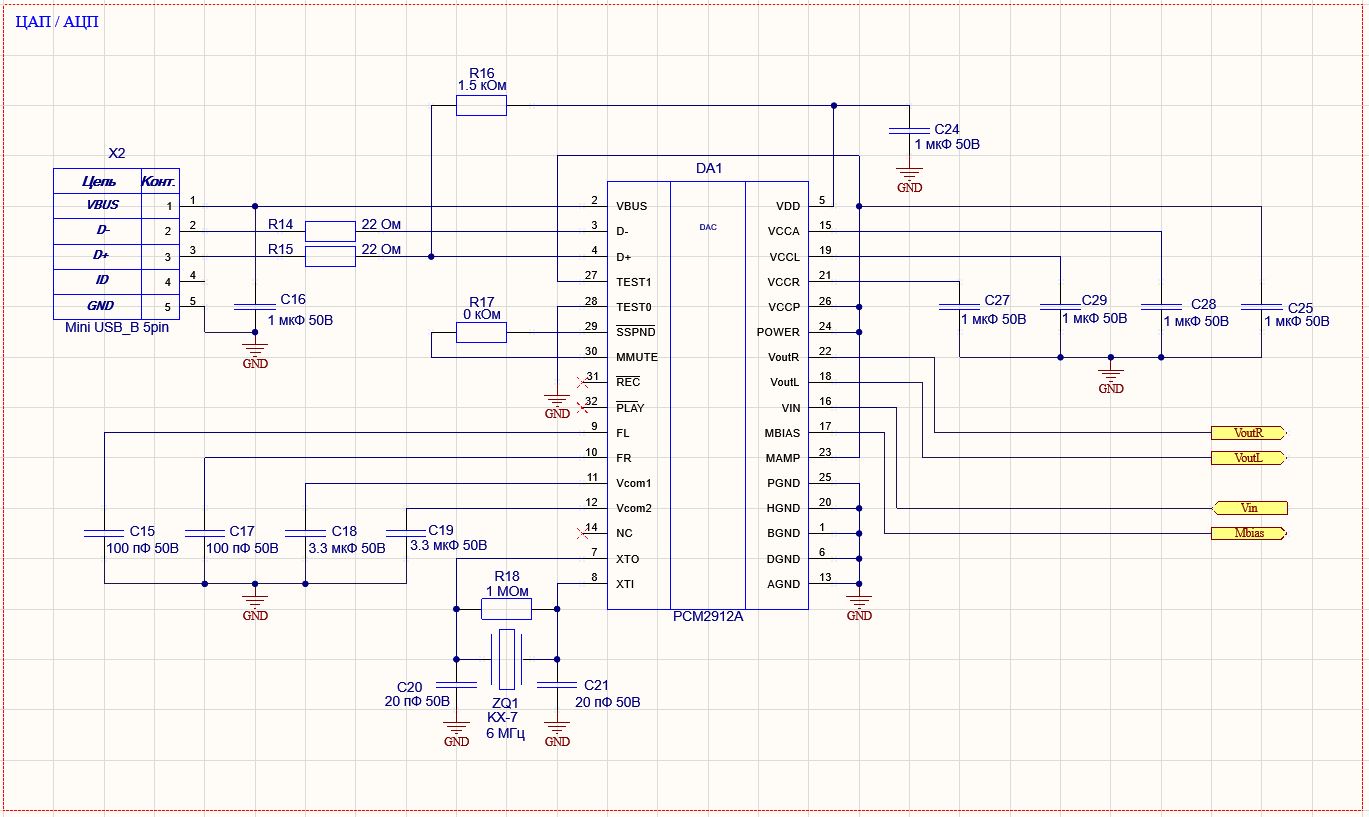Click the MAMP pin label on DA1
The image size is (1369, 817).
click(784, 458)
